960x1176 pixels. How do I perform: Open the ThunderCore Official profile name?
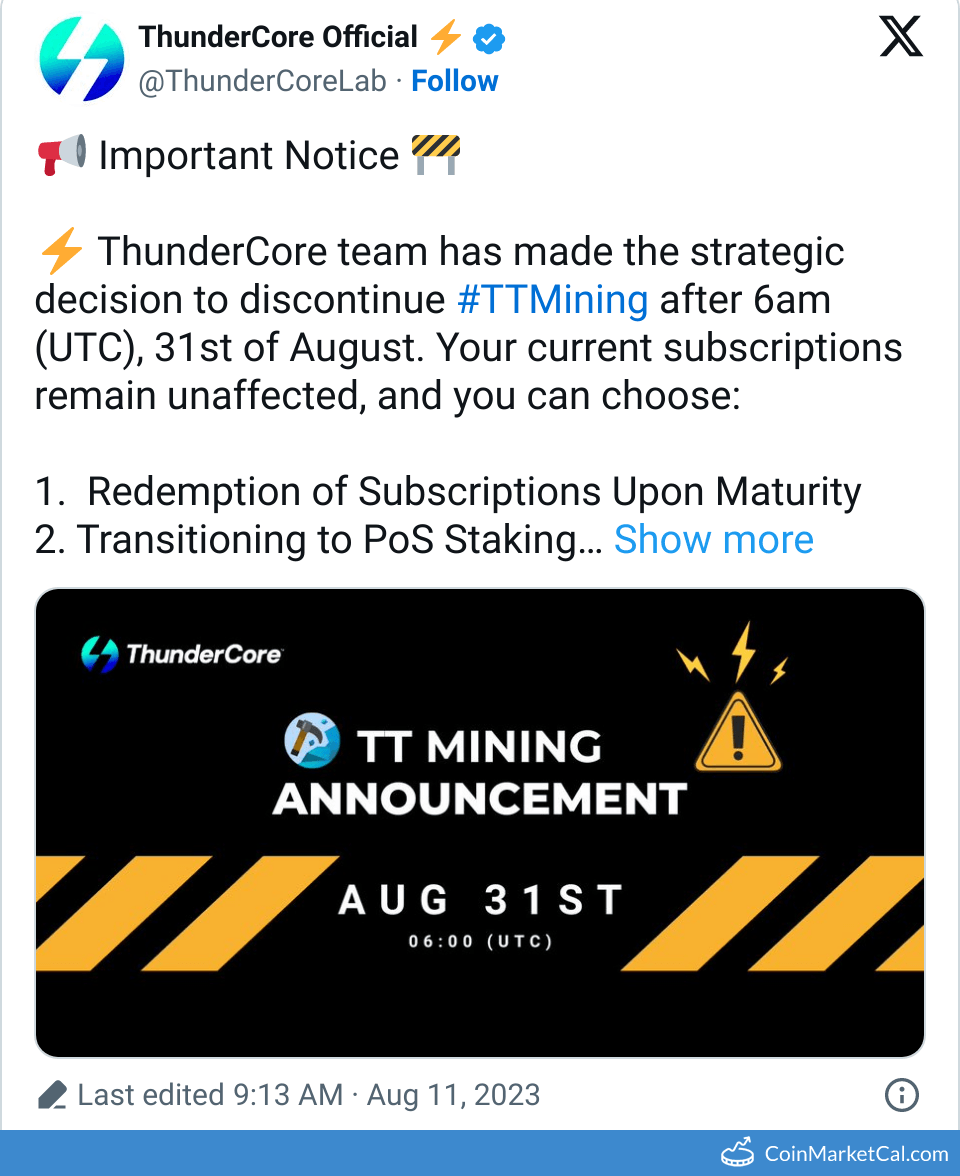pos(278,38)
